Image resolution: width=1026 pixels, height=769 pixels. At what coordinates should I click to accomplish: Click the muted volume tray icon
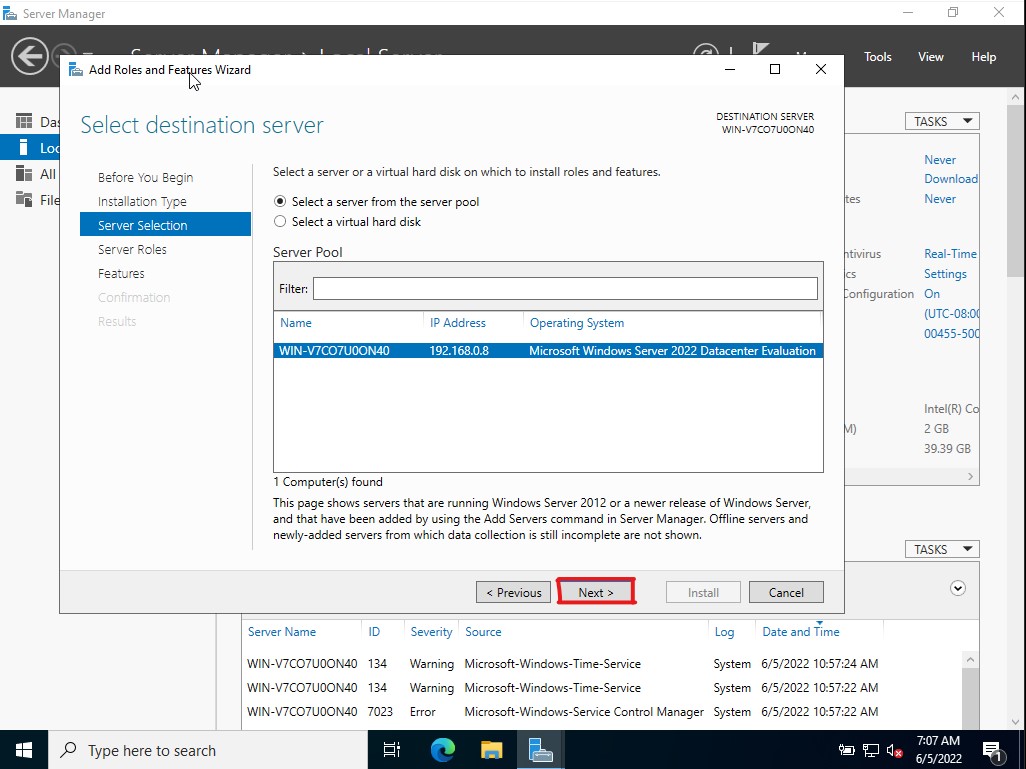tap(894, 751)
